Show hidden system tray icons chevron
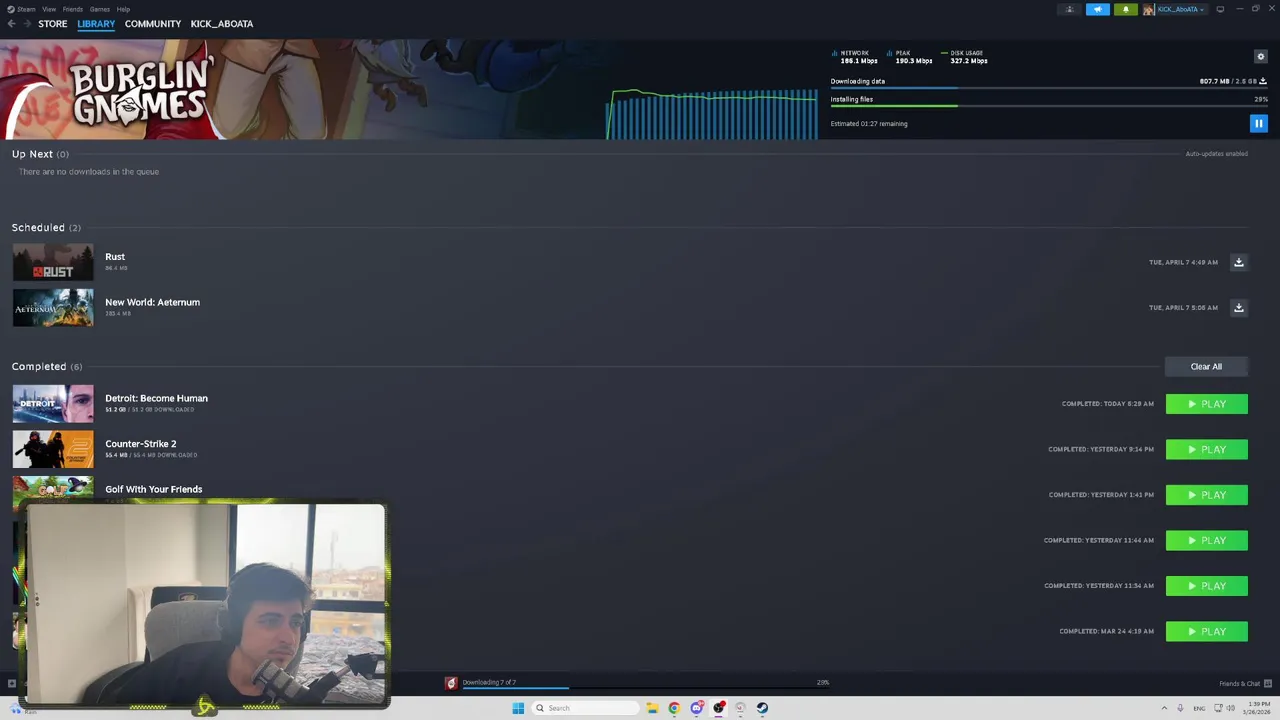Image resolution: width=1280 pixels, height=720 pixels. [1164, 708]
